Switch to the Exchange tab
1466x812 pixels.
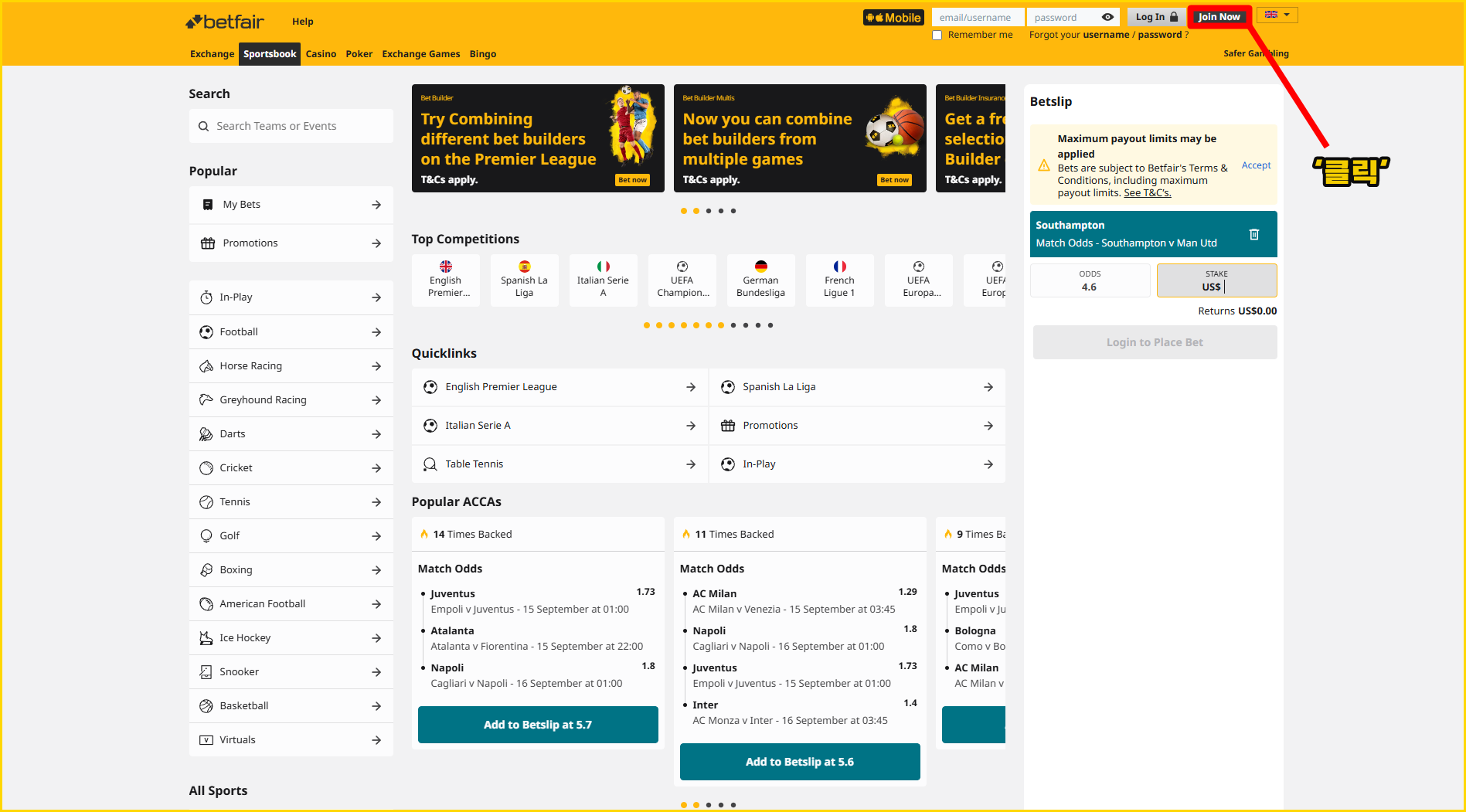pos(213,54)
